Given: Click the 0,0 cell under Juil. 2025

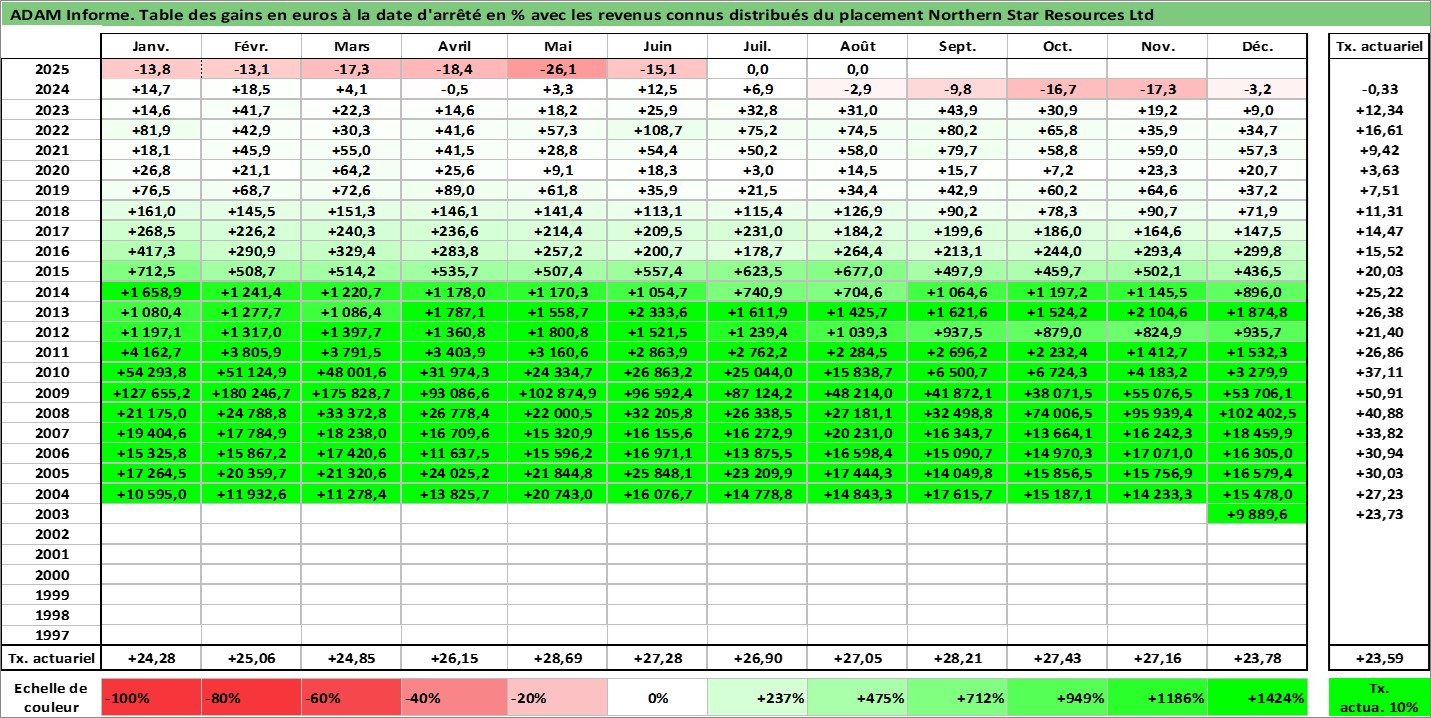Looking at the screenshot, I should (x=758, y=70).
